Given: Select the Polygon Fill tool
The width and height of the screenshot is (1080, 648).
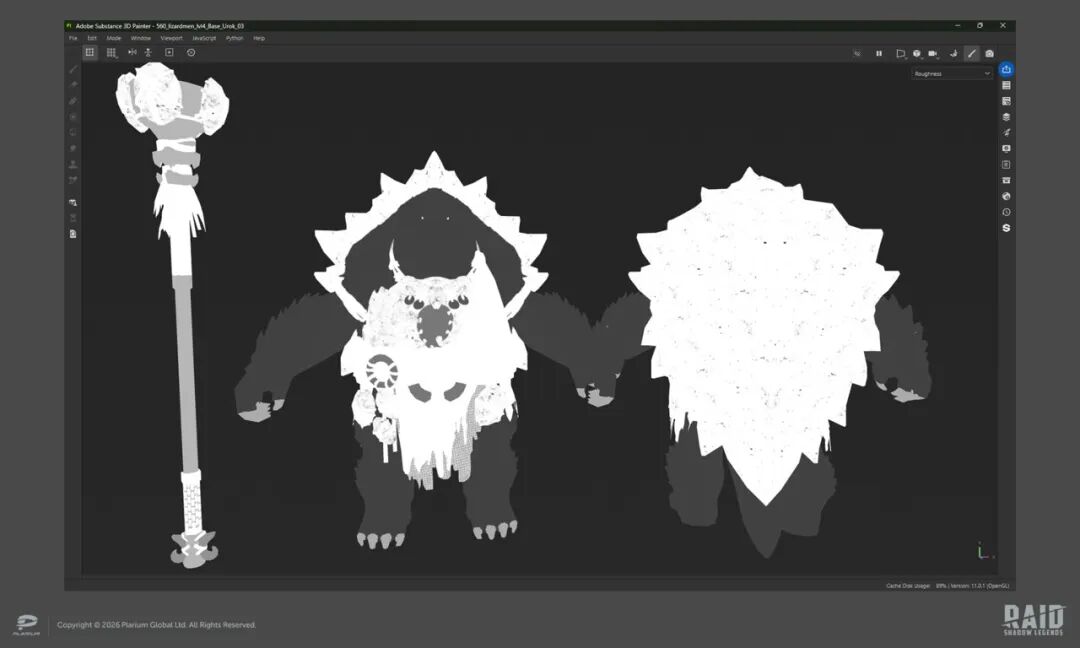Looking at the screenshot, I should point(73,116).
